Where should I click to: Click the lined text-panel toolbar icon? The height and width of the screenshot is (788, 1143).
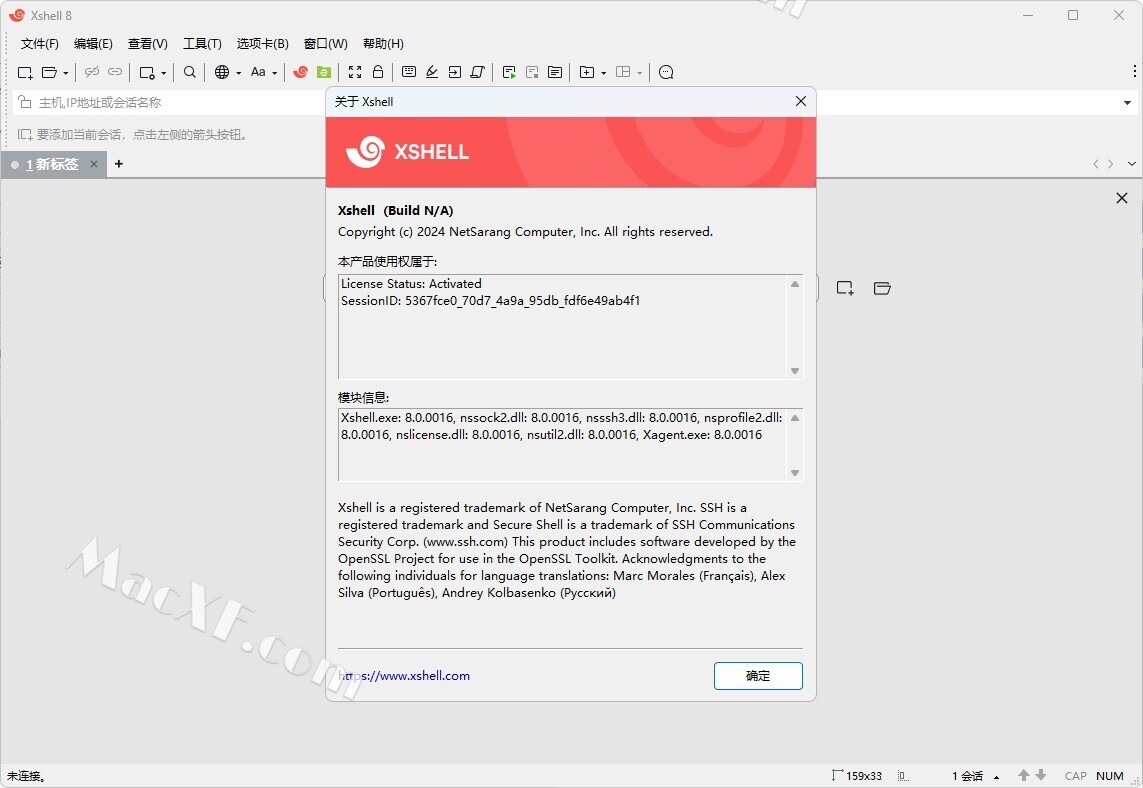click(x=555, y=72)
